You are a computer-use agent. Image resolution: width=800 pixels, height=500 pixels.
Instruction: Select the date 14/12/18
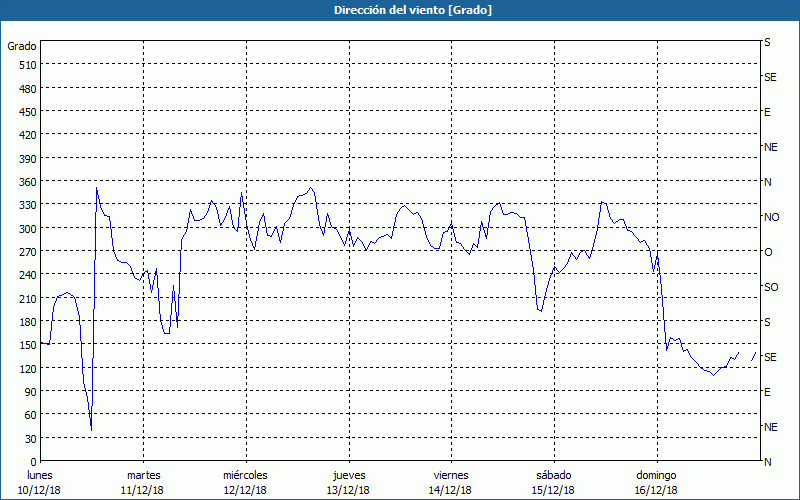[451, 490]
